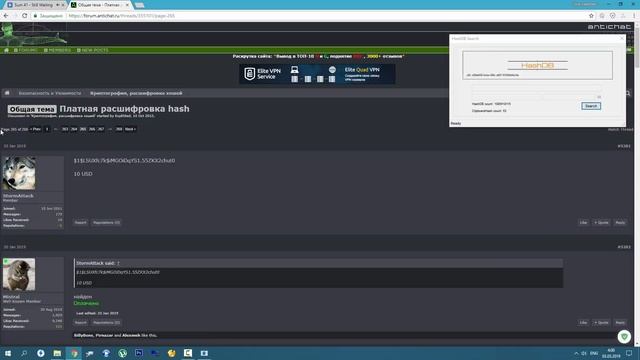The image size is (640, 360).
Task: Click the green shield icon at bottom right
Action: 624,337
